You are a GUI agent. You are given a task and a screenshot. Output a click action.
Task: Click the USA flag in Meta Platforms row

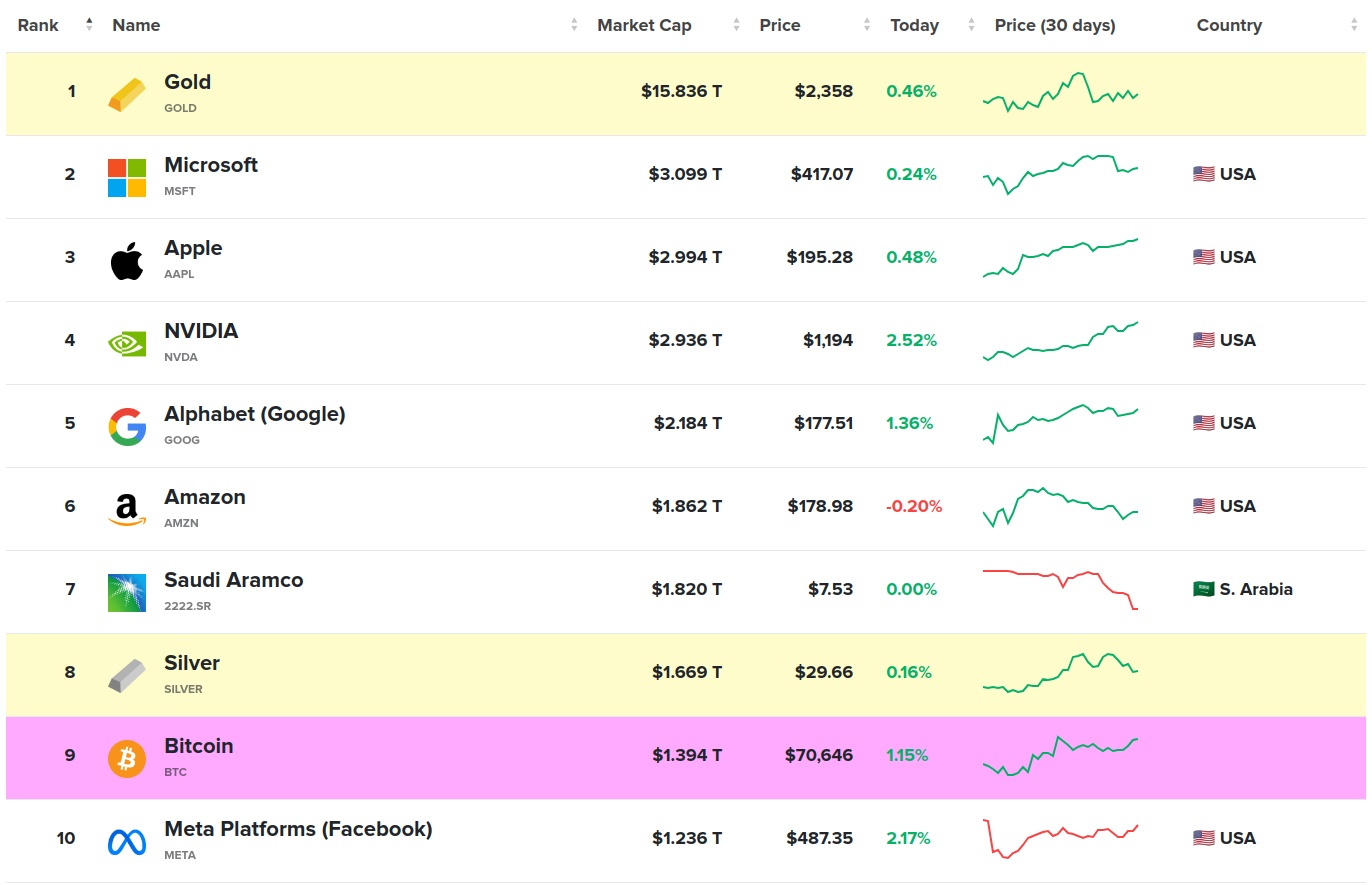coord(1203,838)
